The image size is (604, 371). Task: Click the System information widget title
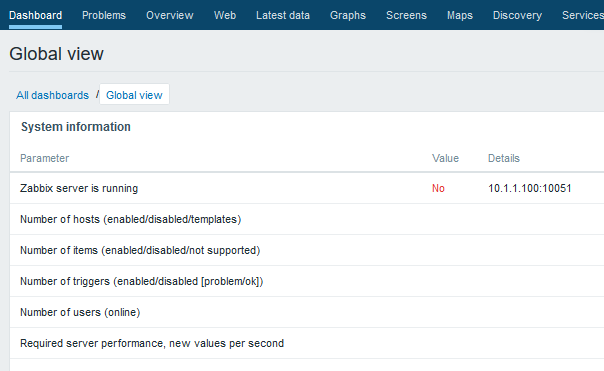(76, 127)
